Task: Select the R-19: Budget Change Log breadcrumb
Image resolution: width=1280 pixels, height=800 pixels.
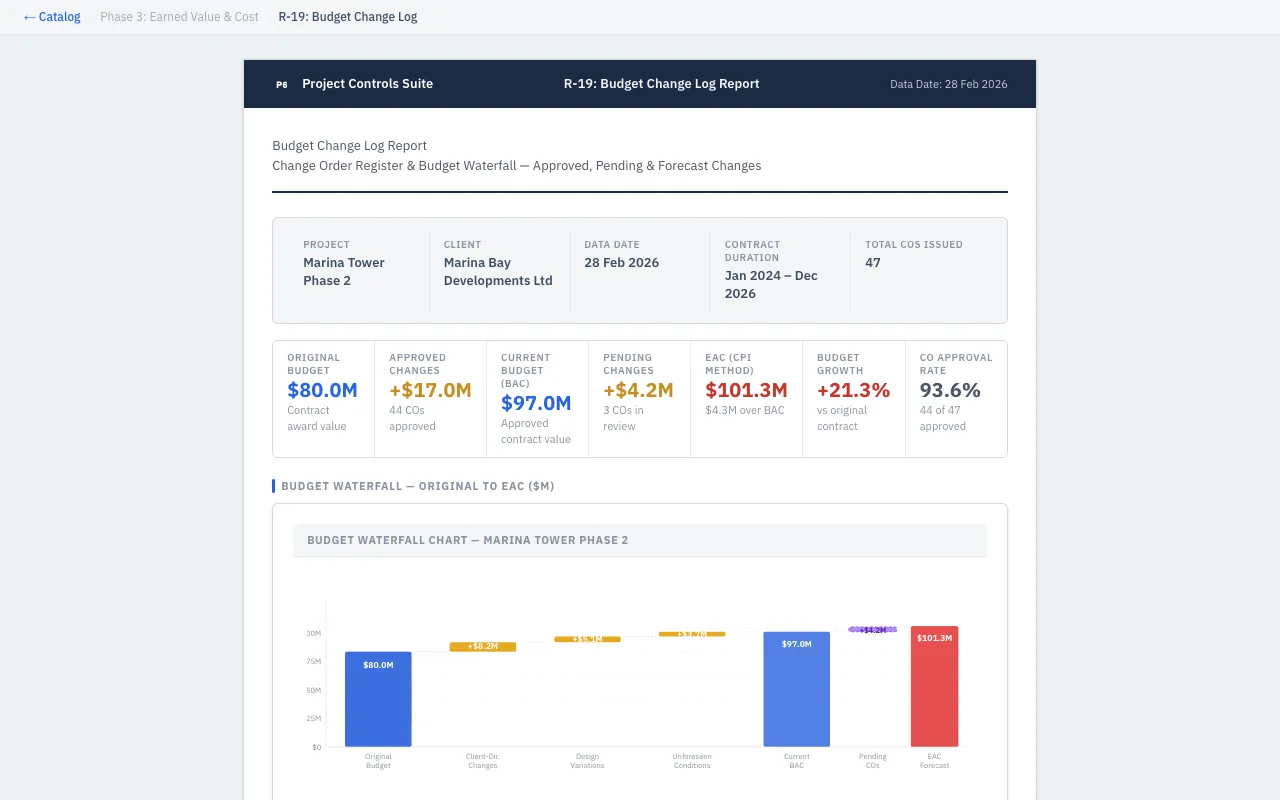Action: [348, 17]
